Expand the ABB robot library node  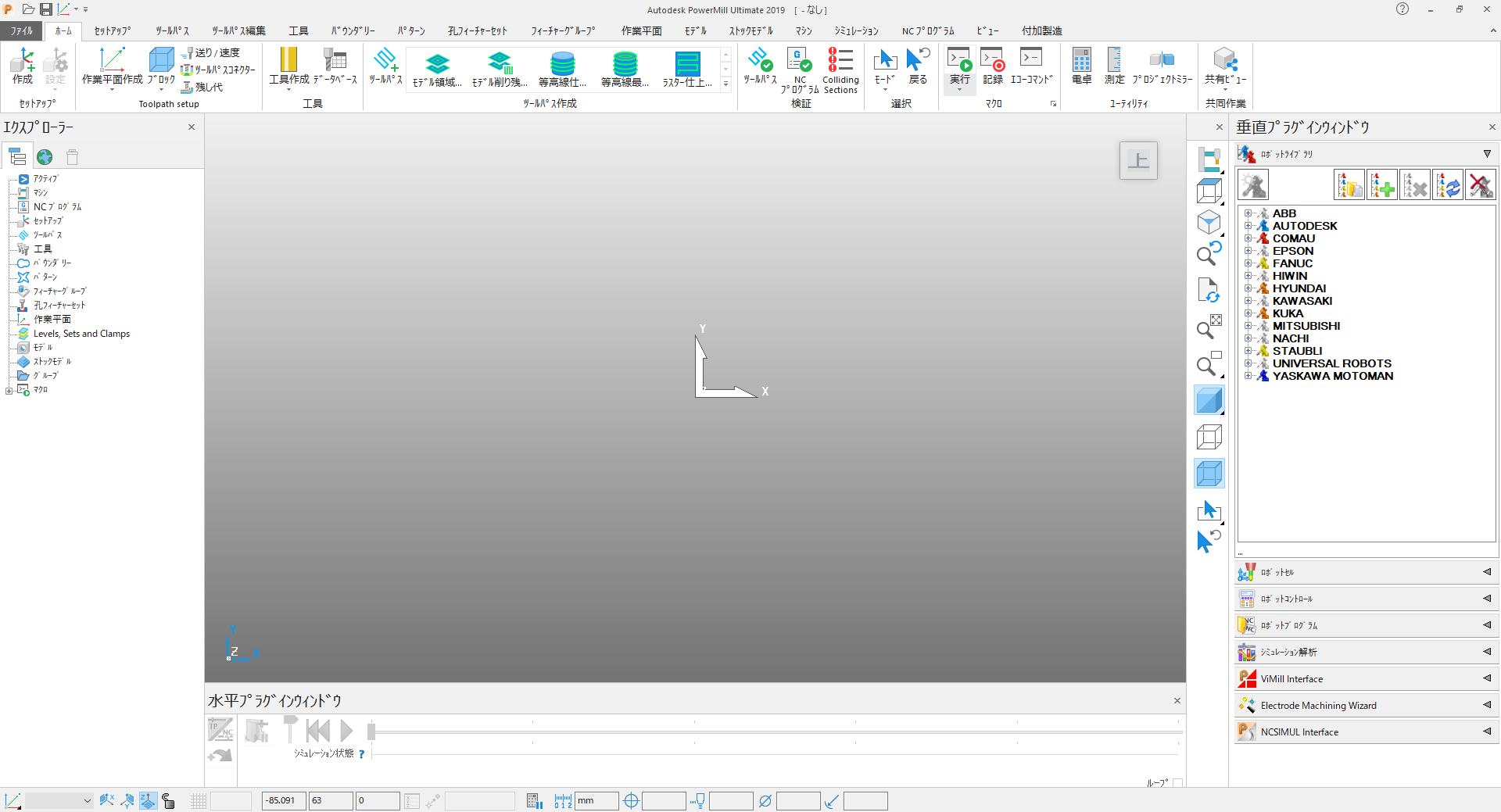pos(1248,213)
